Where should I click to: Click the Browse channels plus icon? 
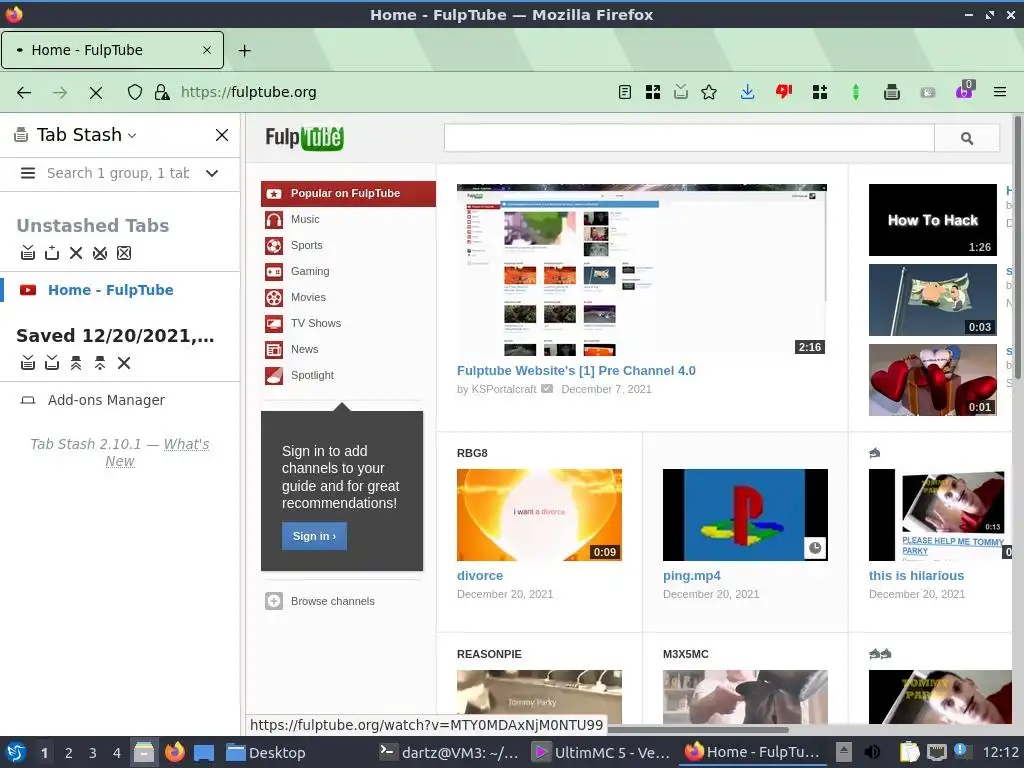[274, 601]
